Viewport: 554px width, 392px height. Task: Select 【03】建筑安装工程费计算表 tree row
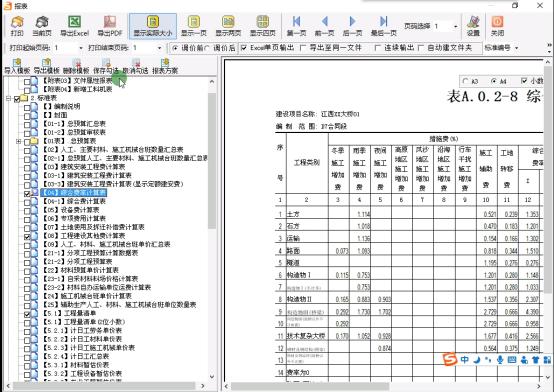point(84,167)
